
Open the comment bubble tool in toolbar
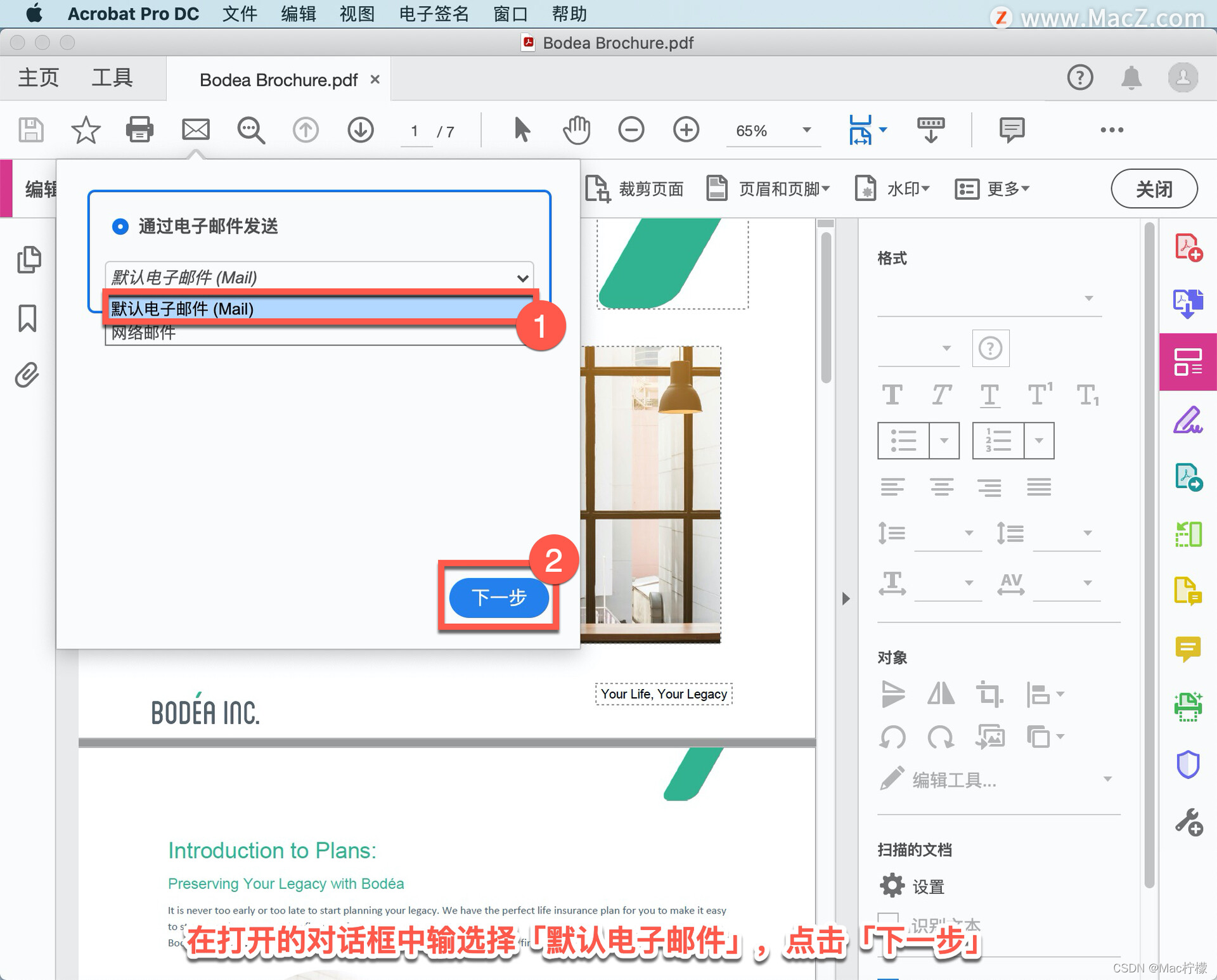point(1011,130)
